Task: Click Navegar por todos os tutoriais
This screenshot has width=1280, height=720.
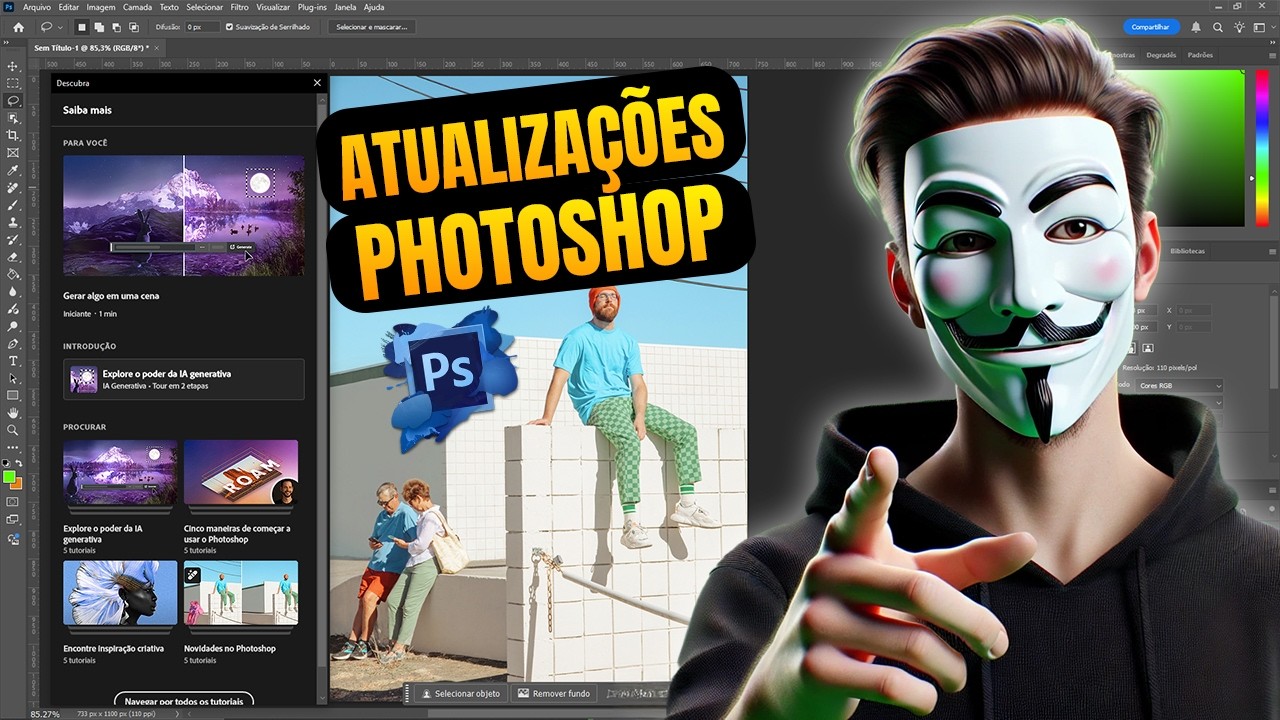Action: 184,701
